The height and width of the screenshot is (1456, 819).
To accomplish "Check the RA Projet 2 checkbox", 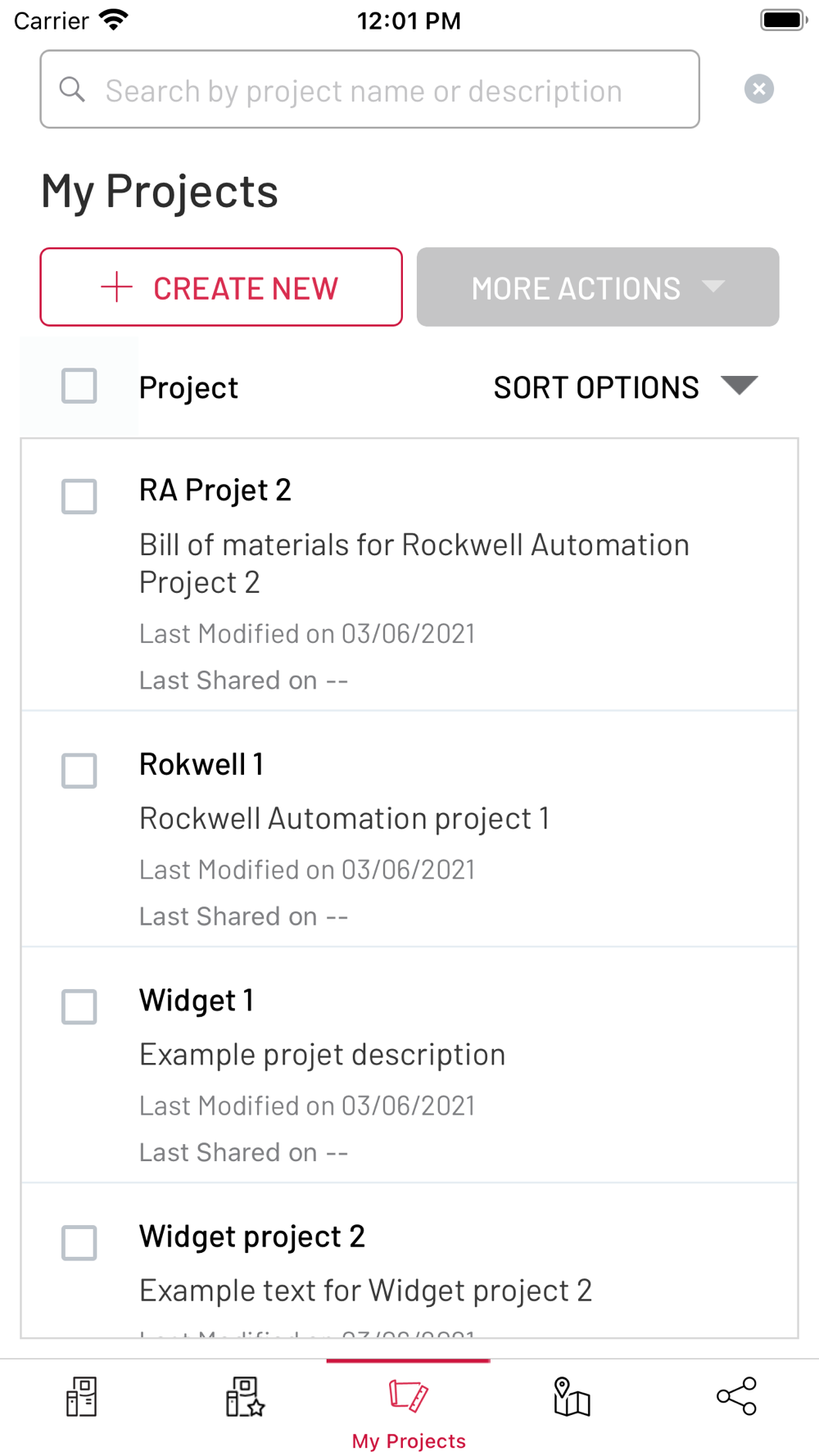I will (79, 496).
